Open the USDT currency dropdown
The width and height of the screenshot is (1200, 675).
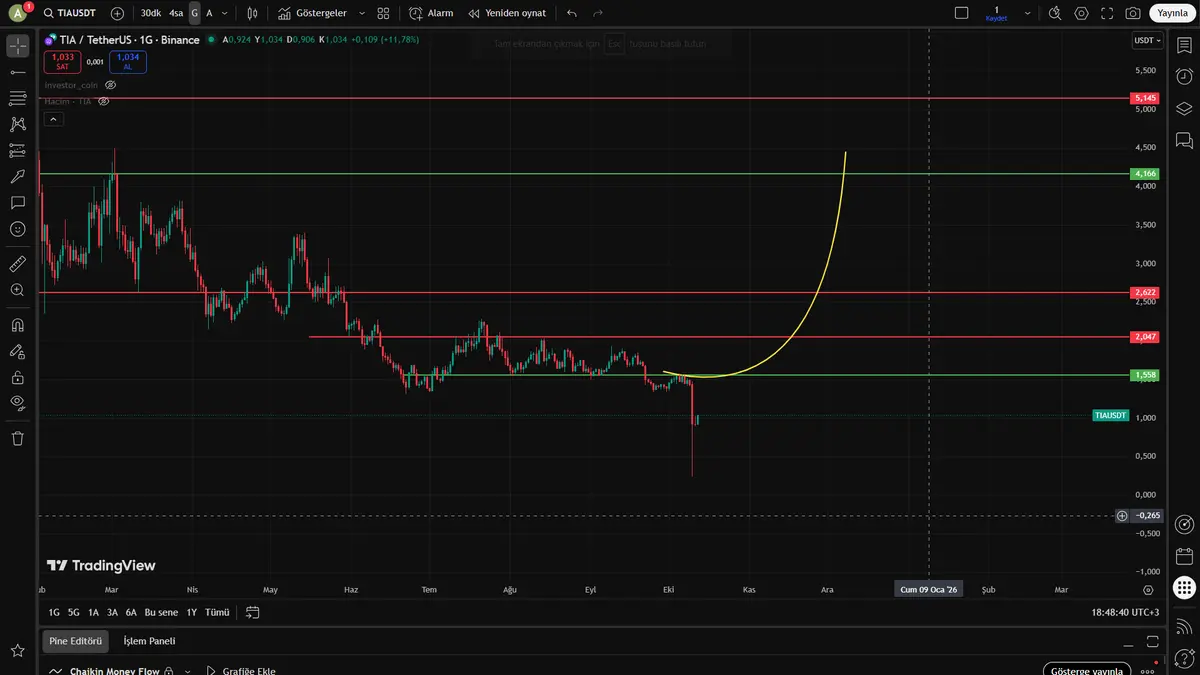click(1147, 40)
